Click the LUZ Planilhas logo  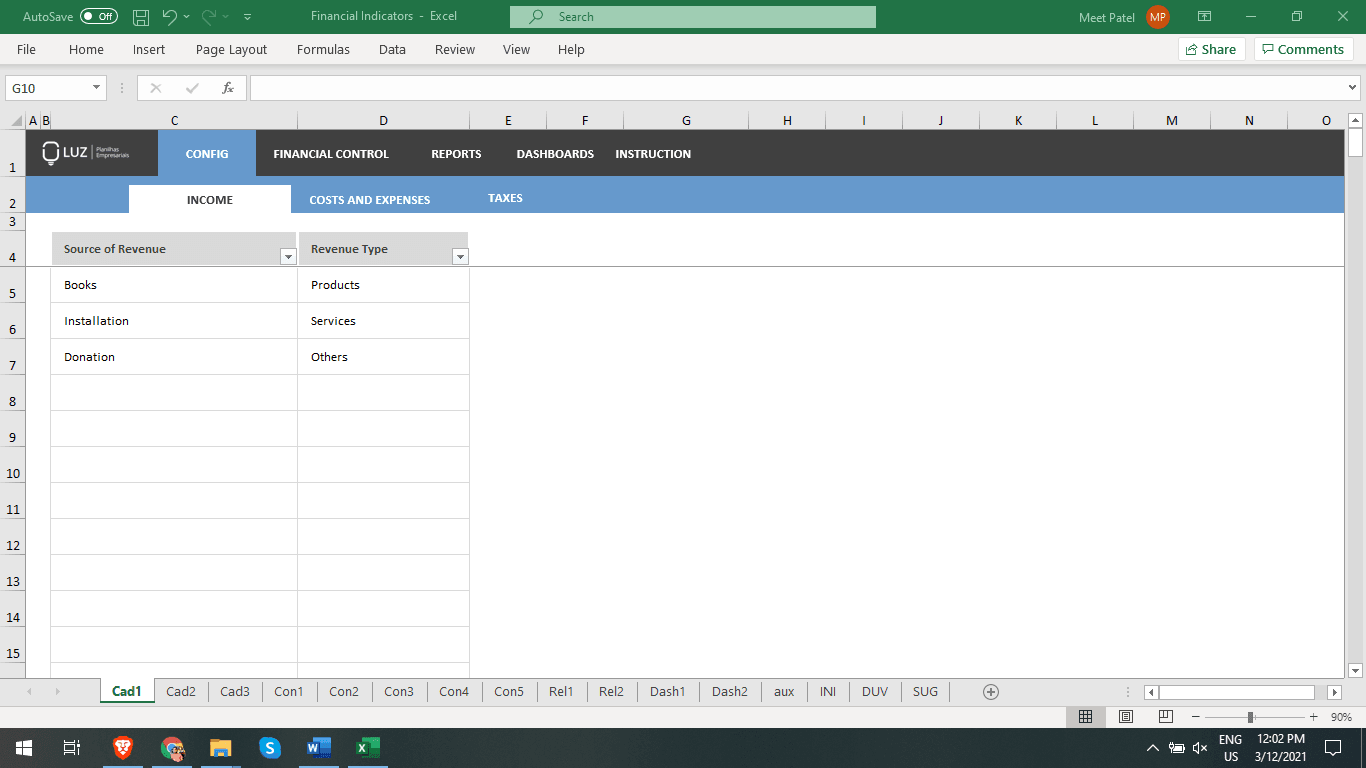click(x=85, y=153)
